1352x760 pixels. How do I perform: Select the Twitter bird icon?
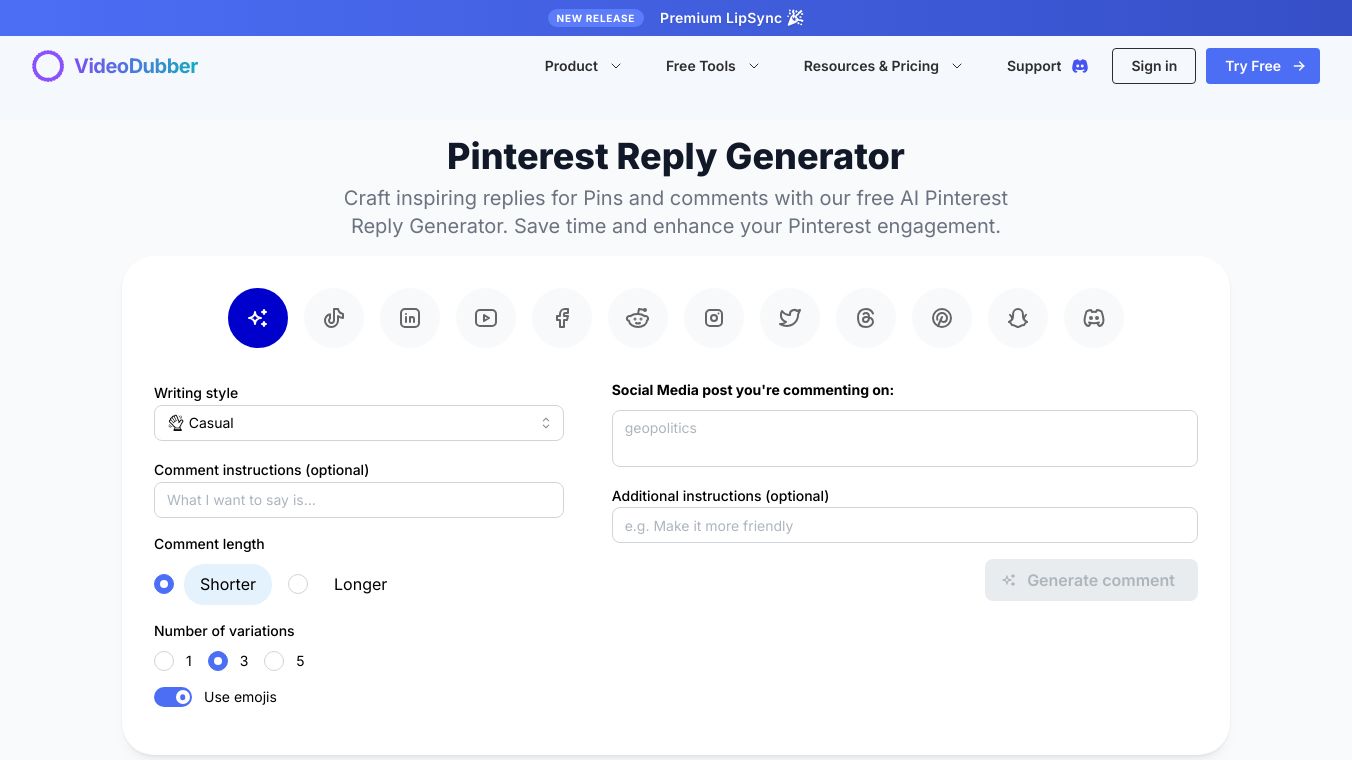point(790,318)
